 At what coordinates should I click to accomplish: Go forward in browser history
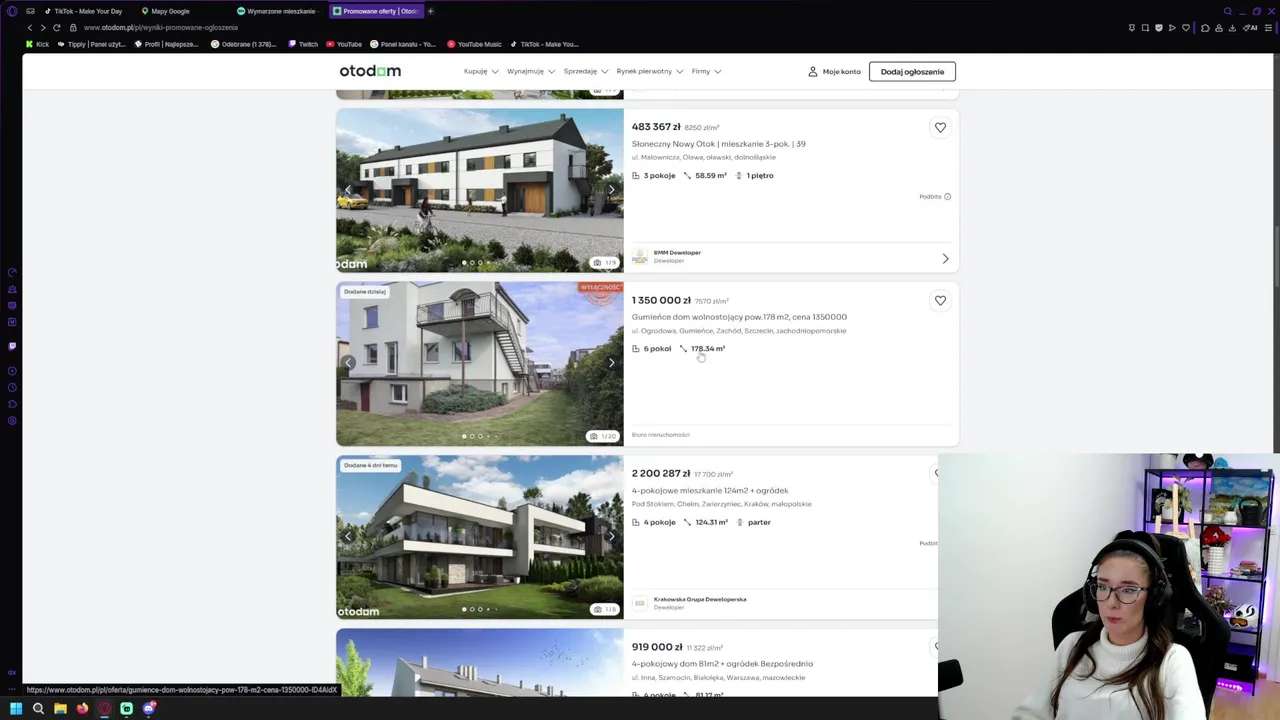pyautogui.click(x=43, y=28)
